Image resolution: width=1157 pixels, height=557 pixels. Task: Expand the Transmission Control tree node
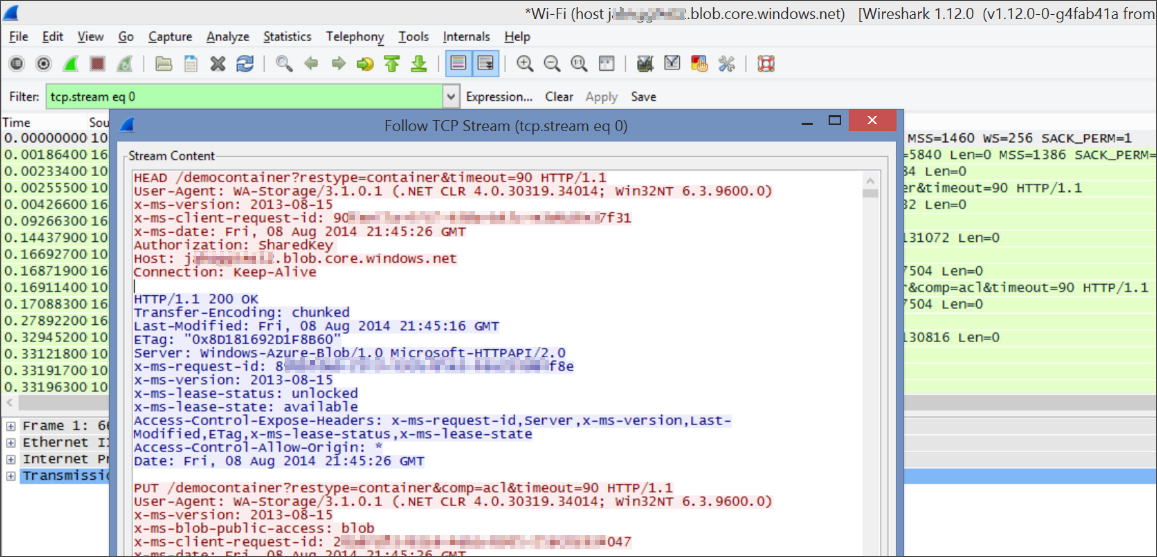coord(10,476)
